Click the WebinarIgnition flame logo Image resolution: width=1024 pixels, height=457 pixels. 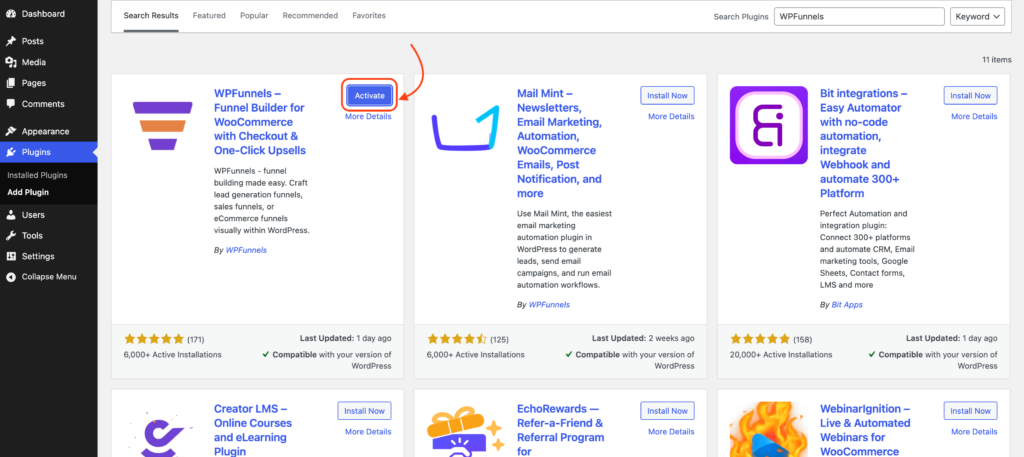[769, 430]
